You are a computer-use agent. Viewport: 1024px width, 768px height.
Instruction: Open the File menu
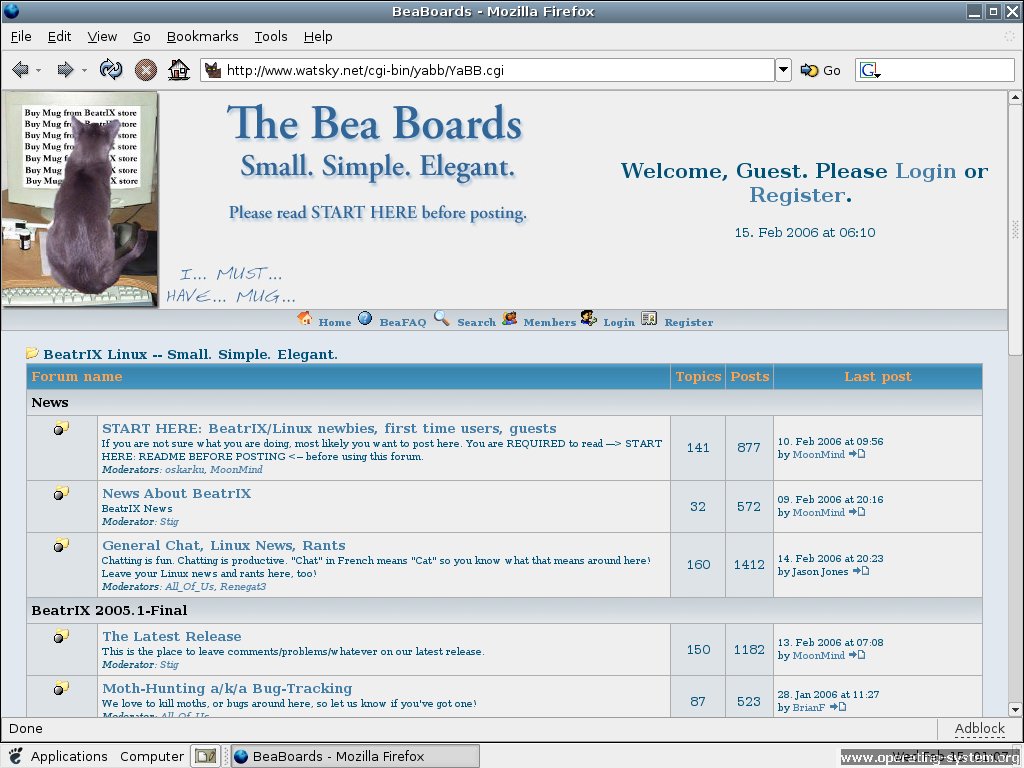(x=21, y=37)
